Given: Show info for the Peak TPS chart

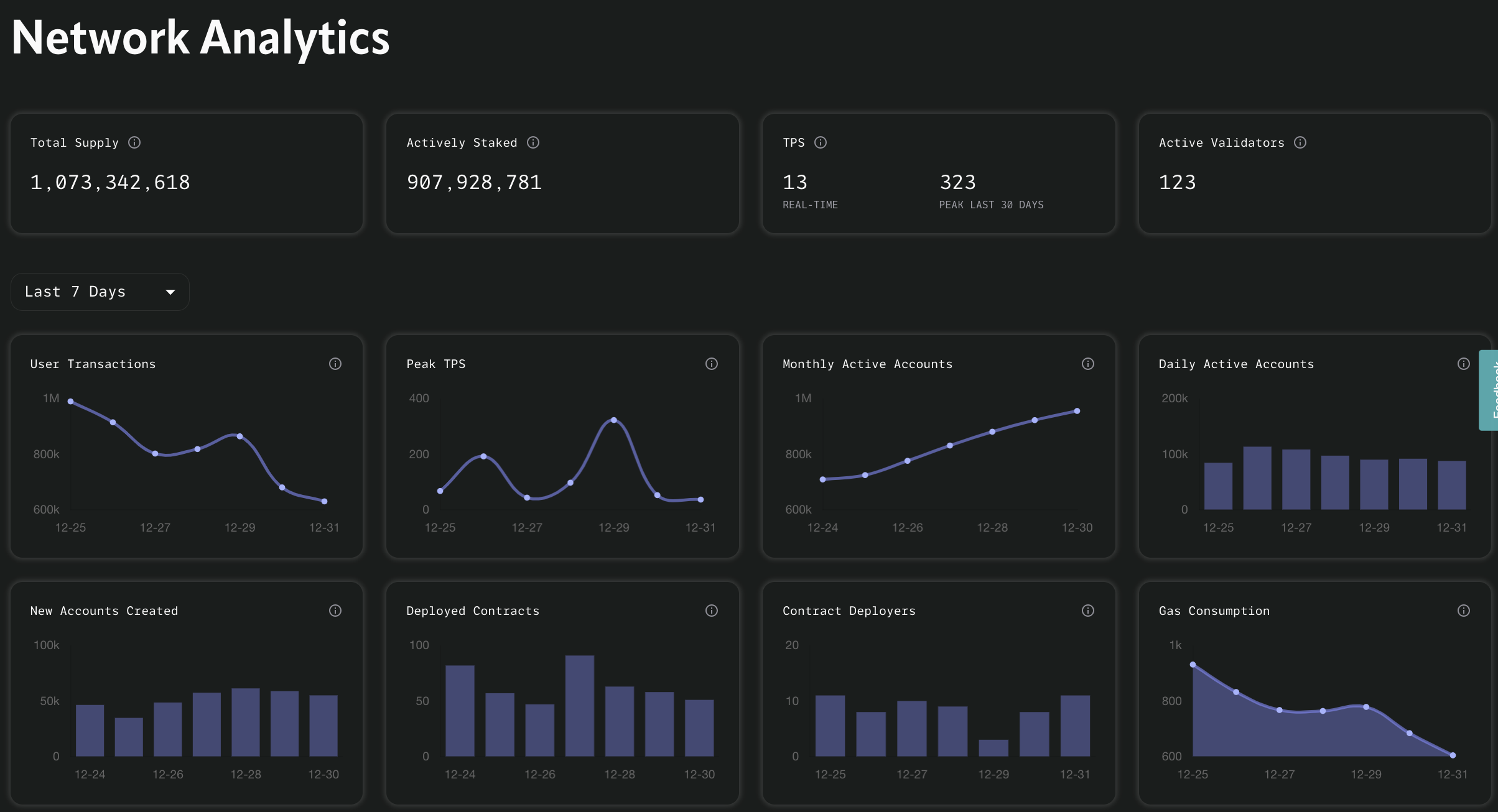Looking at the screenshot, I should 712,364.
